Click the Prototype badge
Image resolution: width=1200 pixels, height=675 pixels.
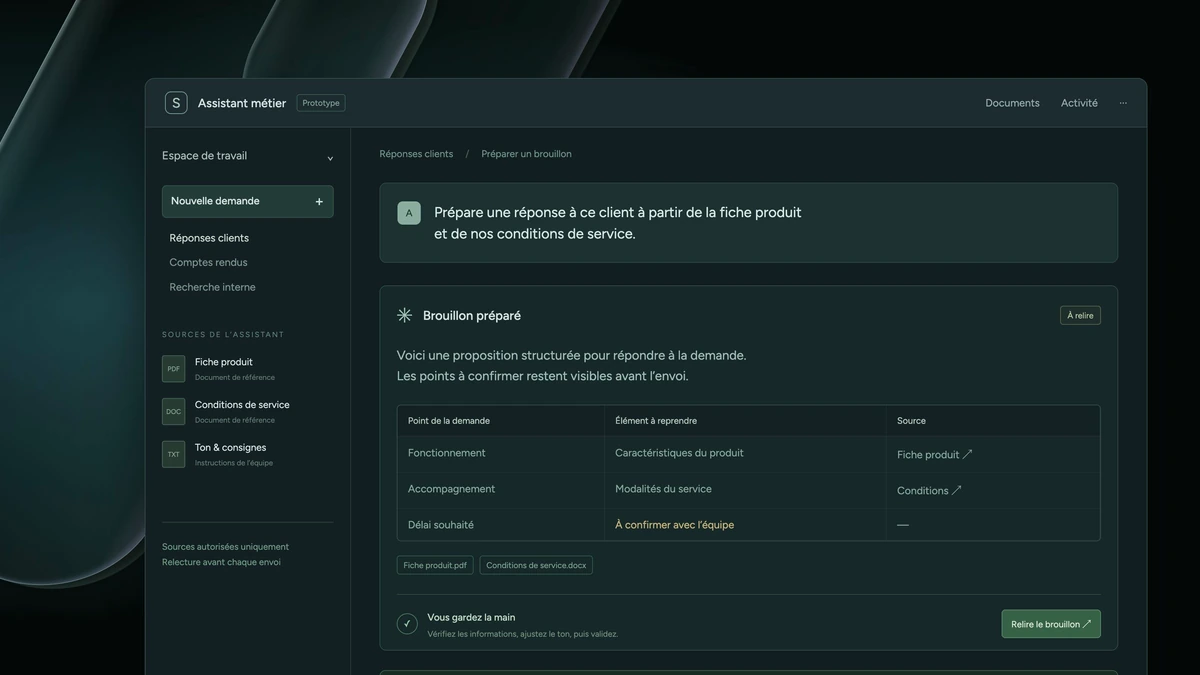(321, 103)
